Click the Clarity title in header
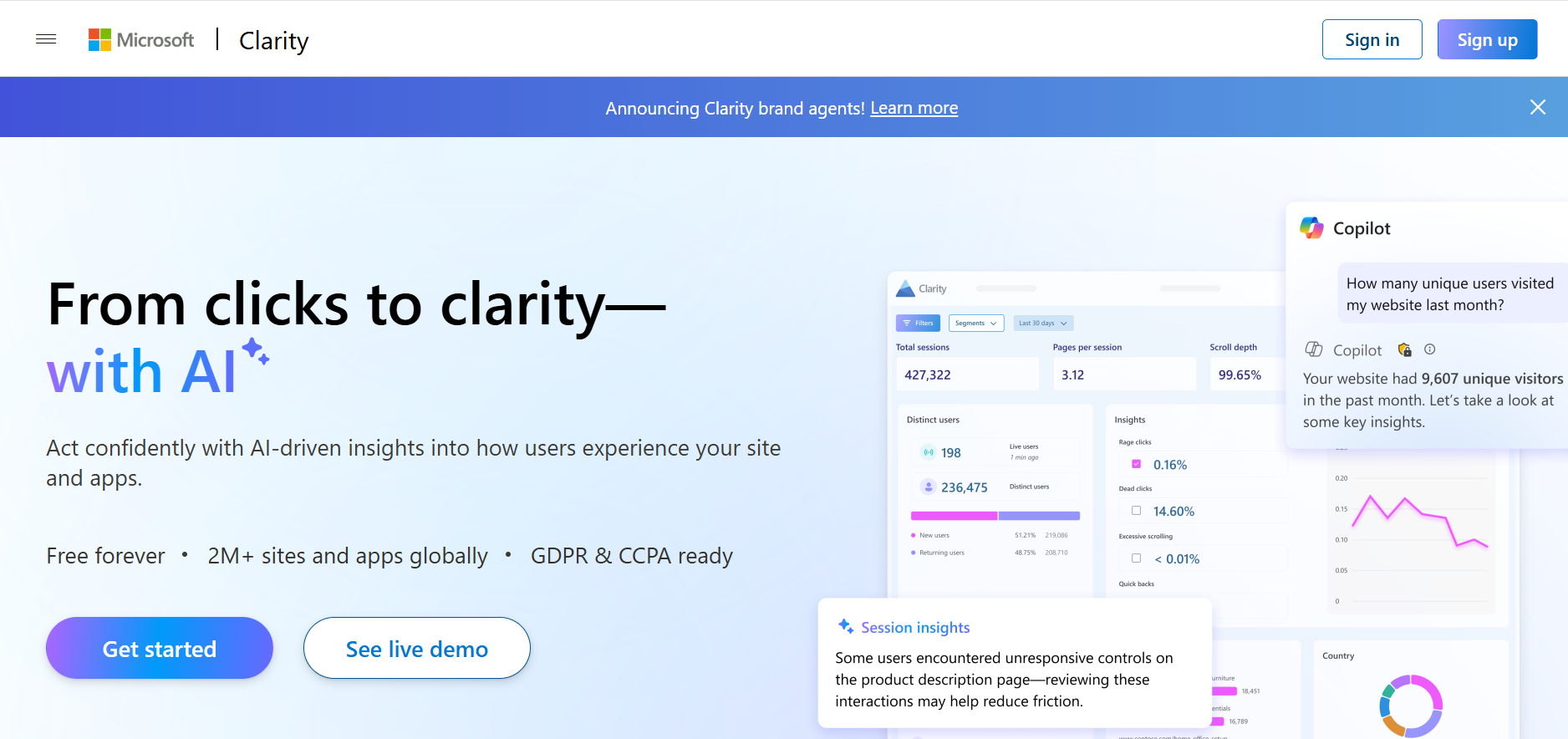Screen dimensions: 1568x739 pos(273,40)
